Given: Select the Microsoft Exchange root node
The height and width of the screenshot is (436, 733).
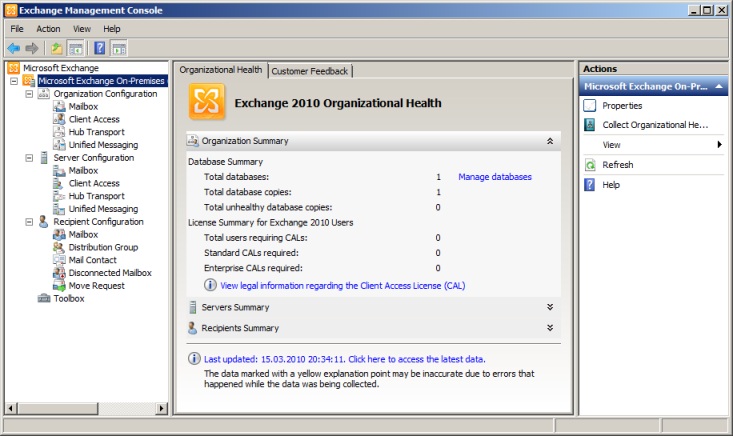Looking at the screenshot, I should [61, 68].
